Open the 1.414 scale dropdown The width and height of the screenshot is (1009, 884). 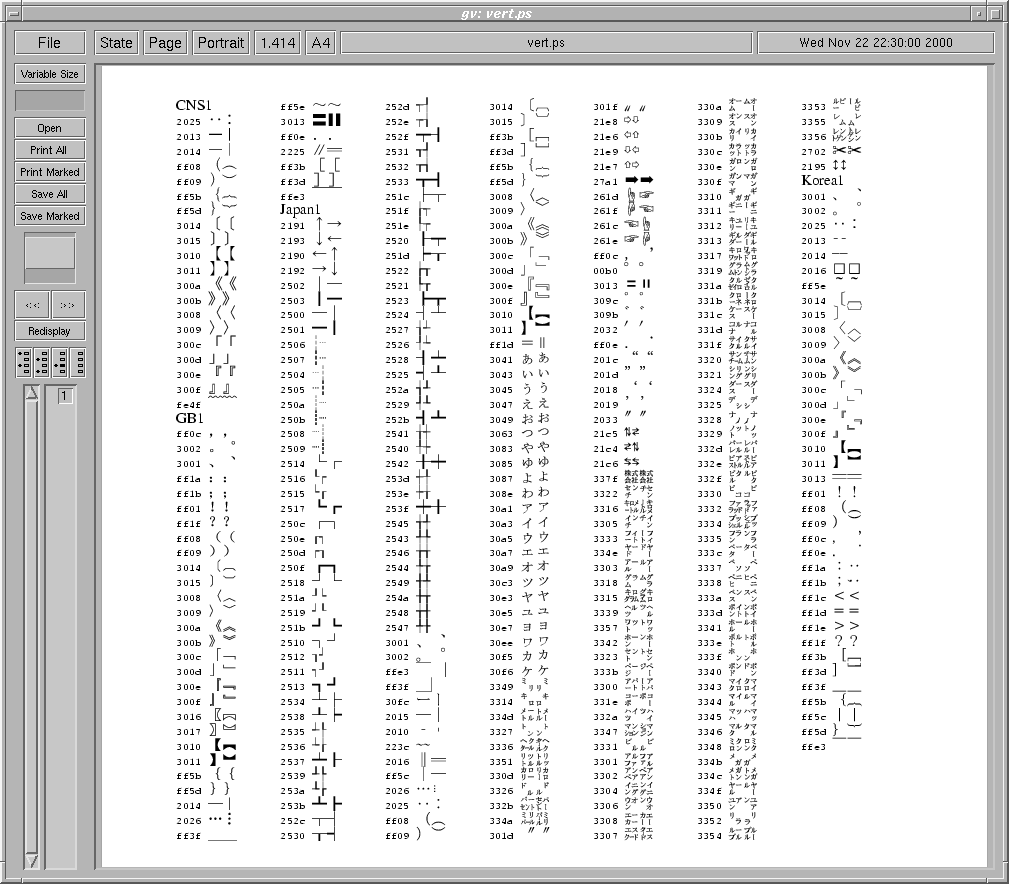coord(277,43)
